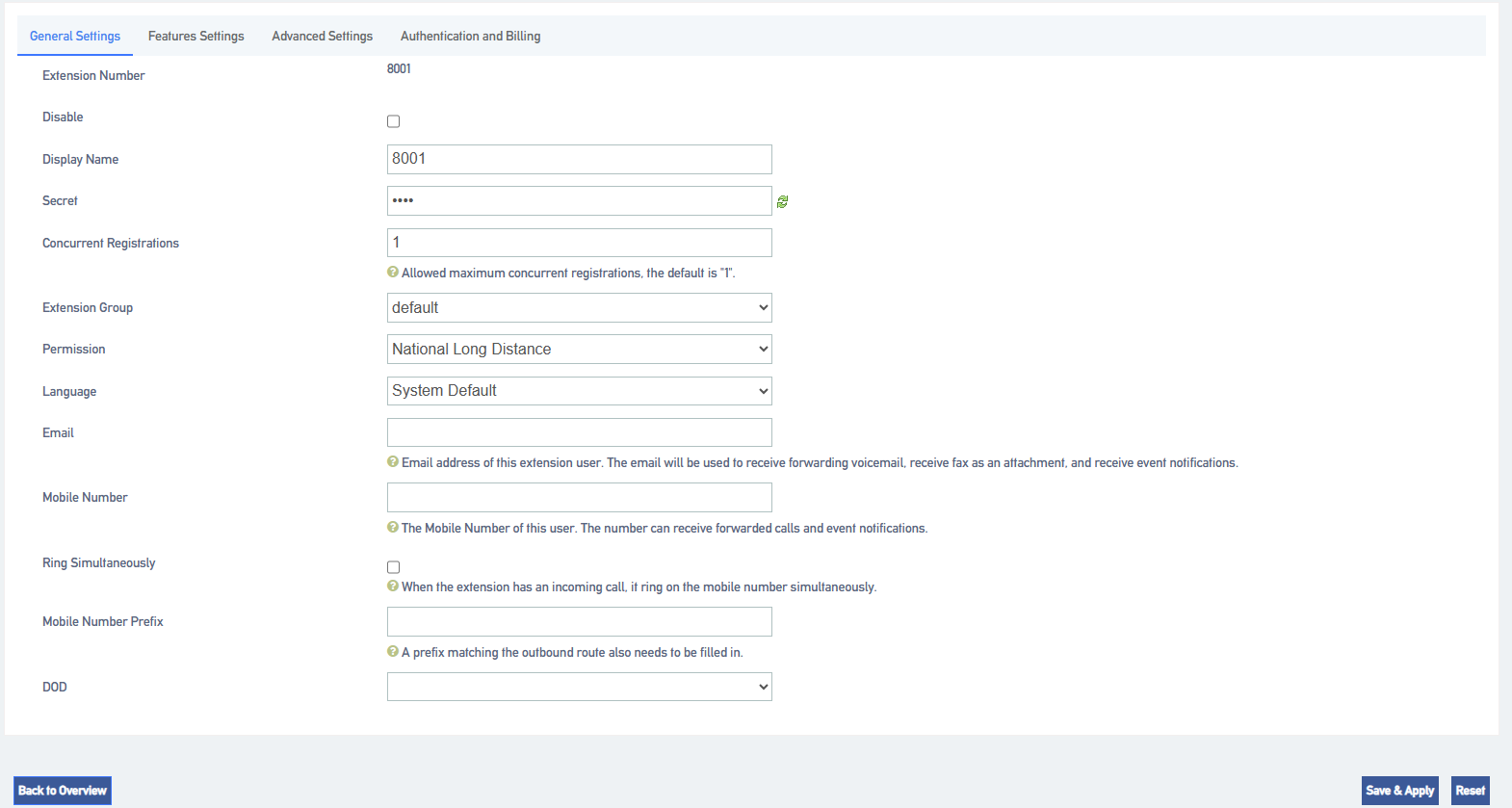The height and width of the screenshot is (808, 1512).
Task: Click the Reset button
Action: (1471, 791)
